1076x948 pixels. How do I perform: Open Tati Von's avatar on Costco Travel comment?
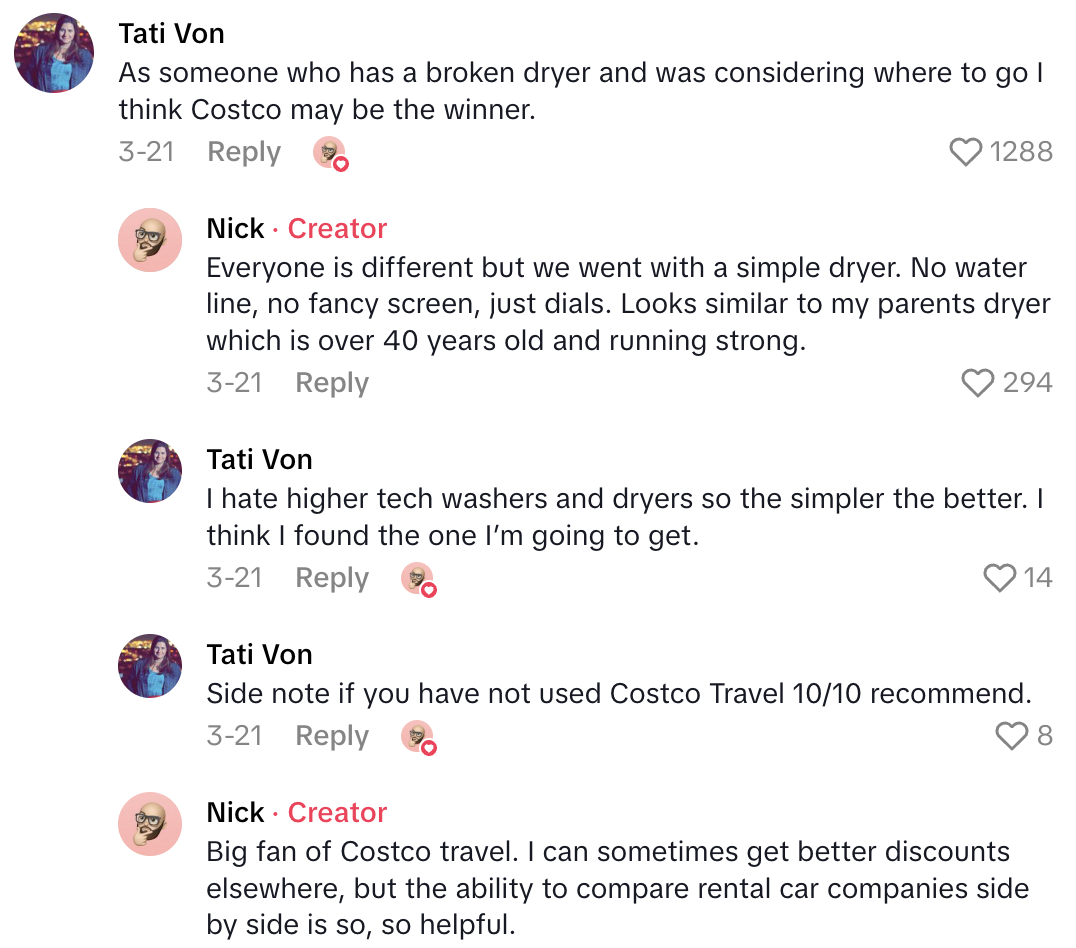[150, 666]
